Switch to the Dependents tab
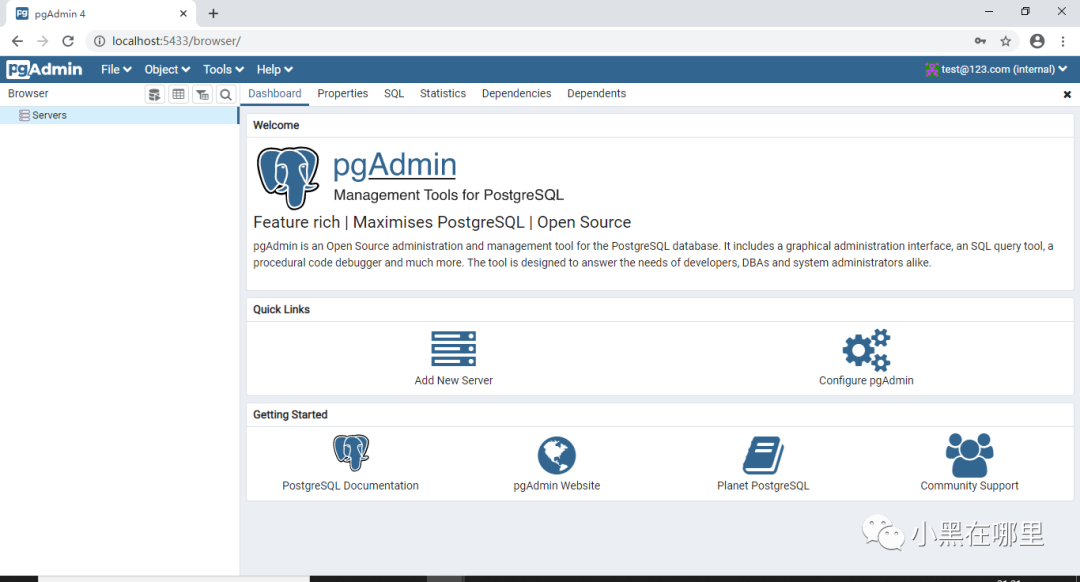The image size is (1080, 582). (596, 94)
